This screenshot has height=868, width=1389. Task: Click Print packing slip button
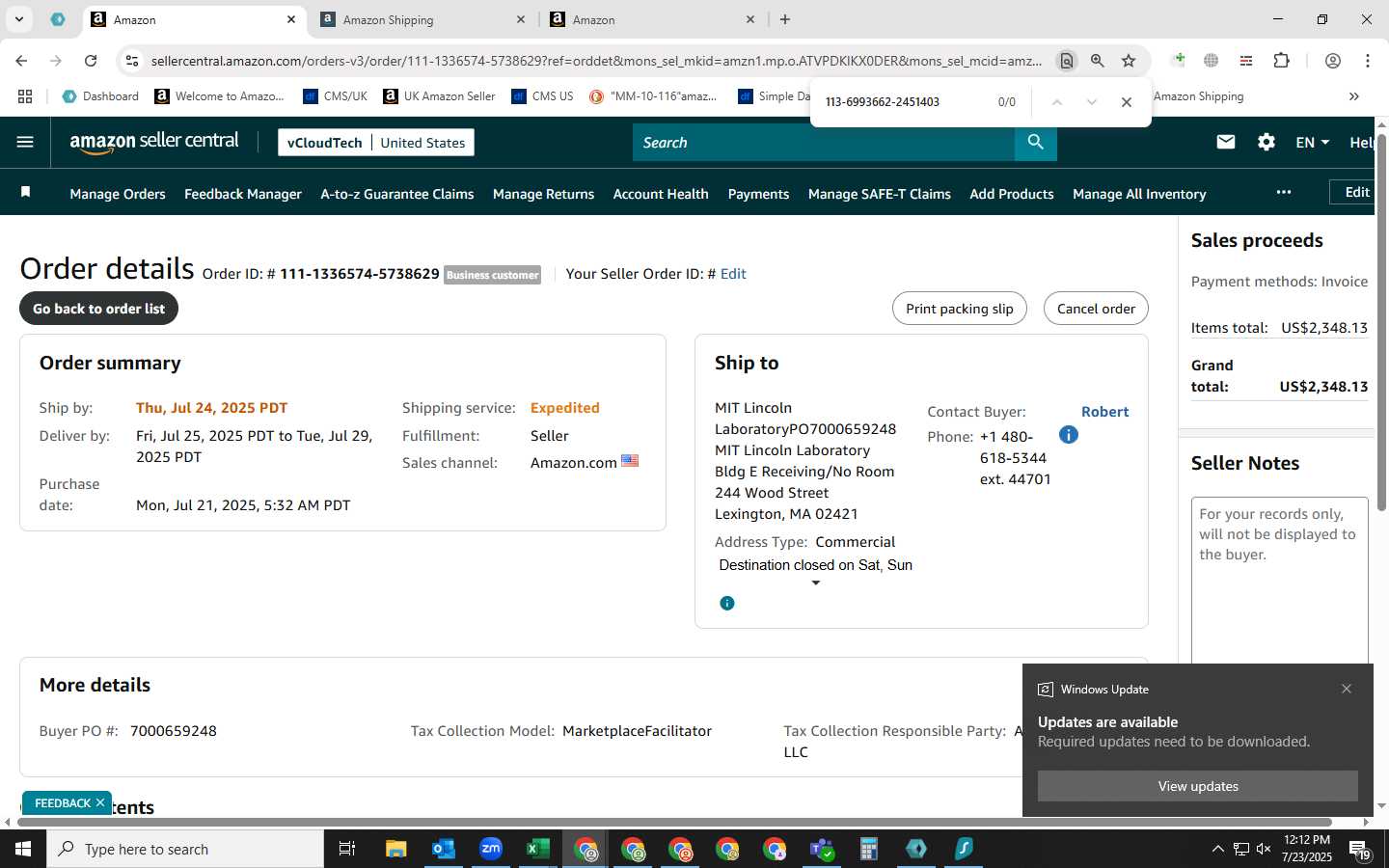[960, 309]
